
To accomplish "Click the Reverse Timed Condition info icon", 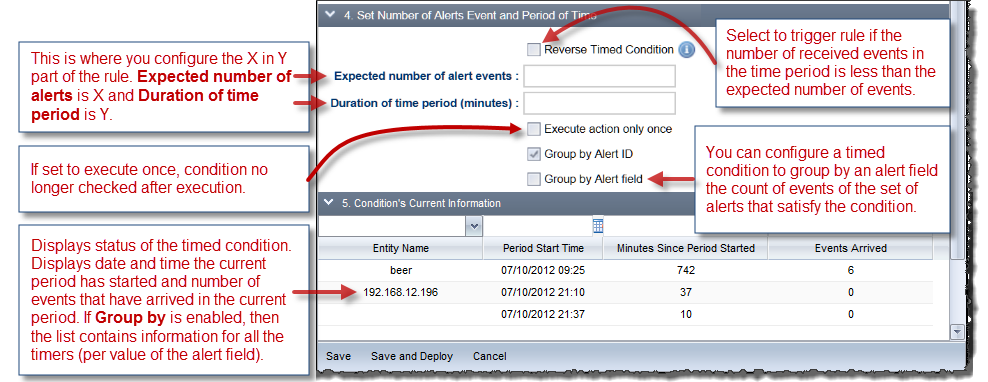I will coord(686,50).
